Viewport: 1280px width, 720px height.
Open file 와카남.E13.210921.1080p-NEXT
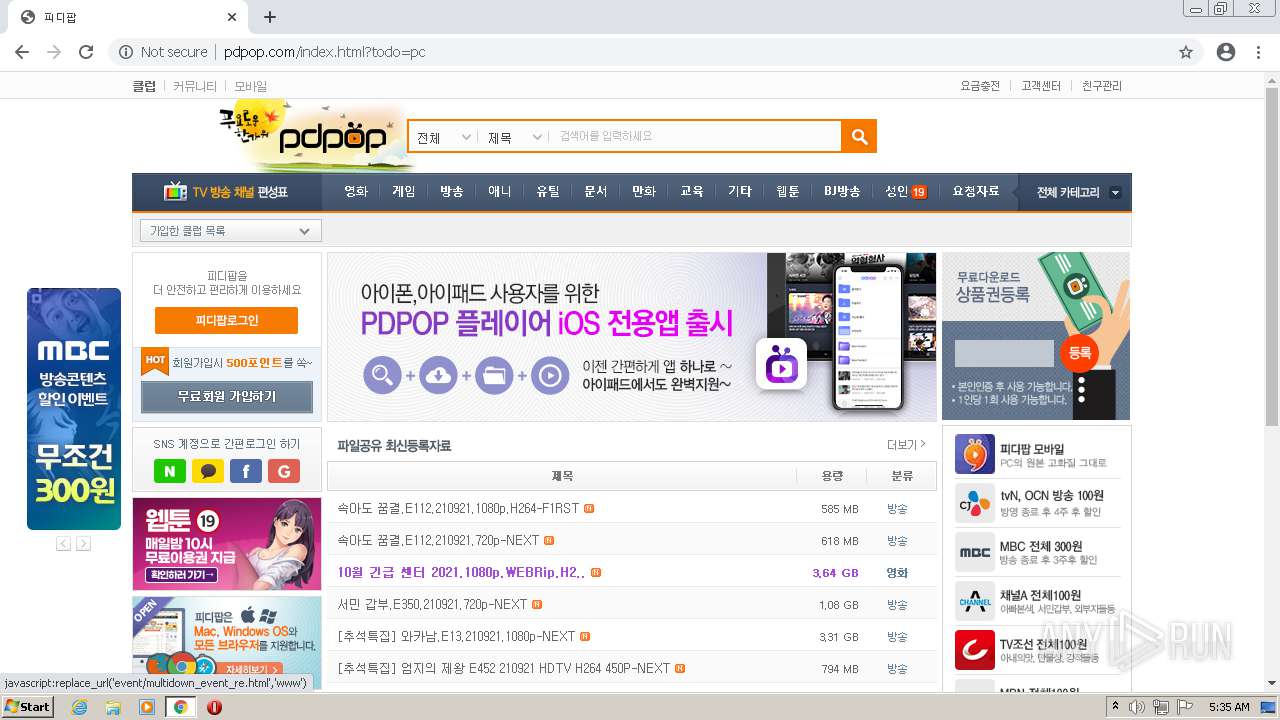(457, 637)
